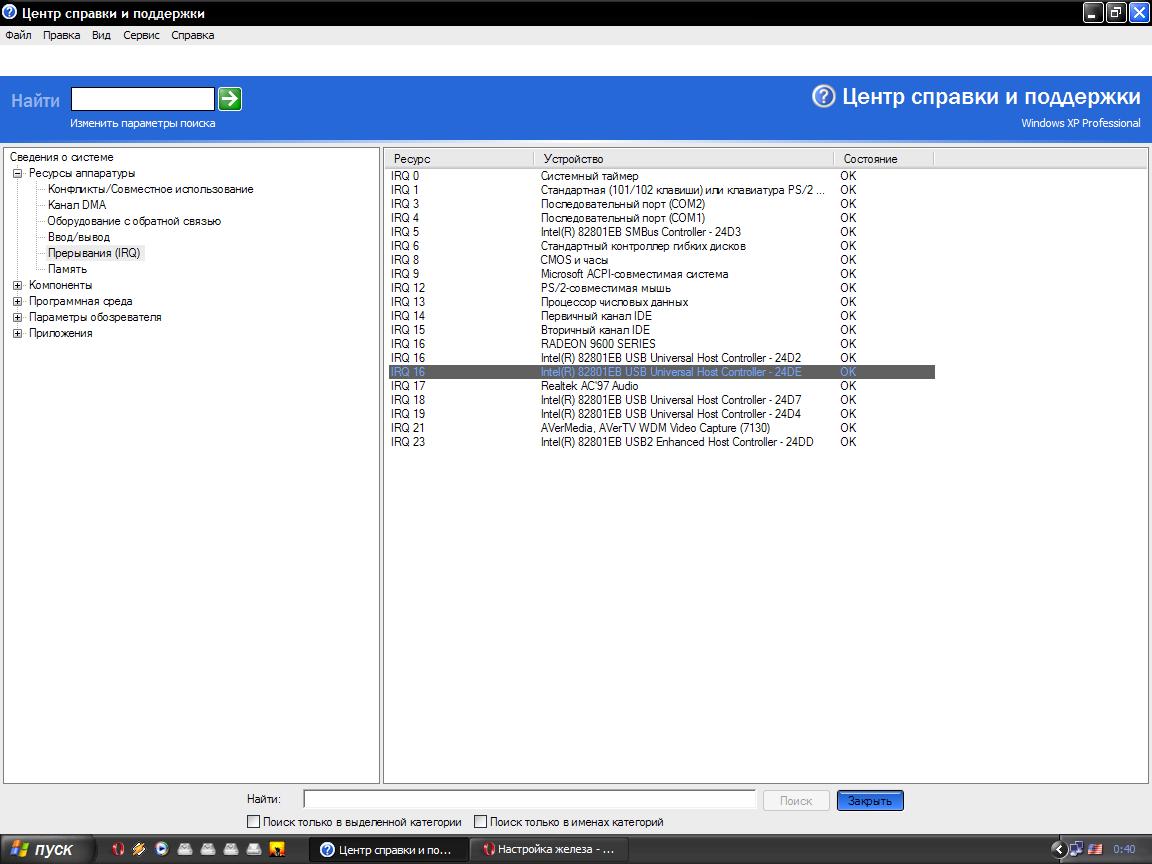The image size is (1152, 864).
Task: Show hidden tray icons with the arrow
Action: tap(1058, 849)
